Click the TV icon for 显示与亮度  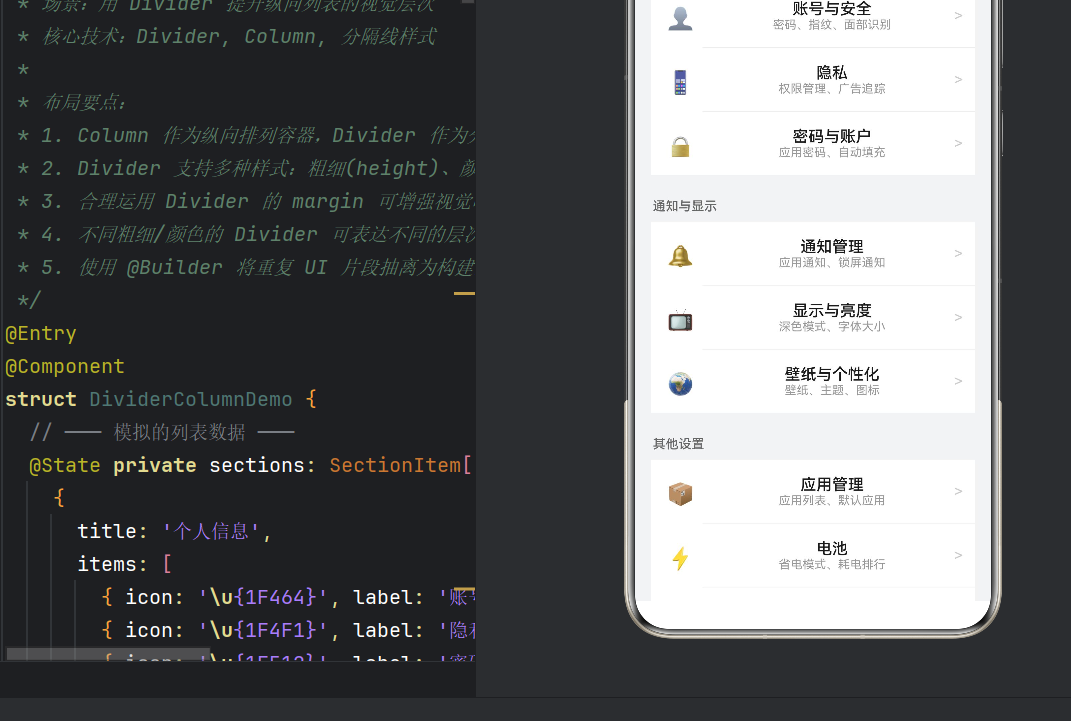point(680,320)
